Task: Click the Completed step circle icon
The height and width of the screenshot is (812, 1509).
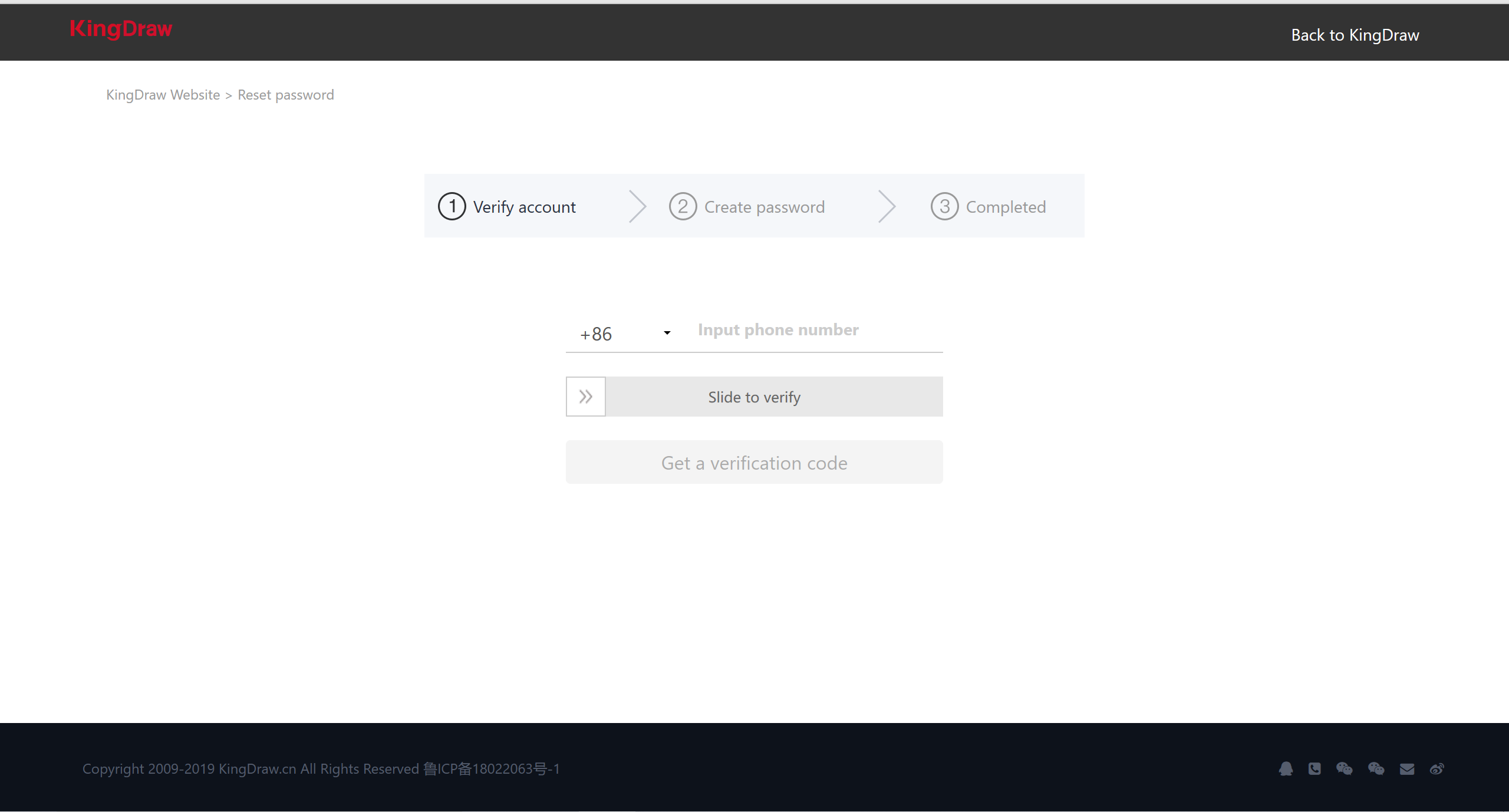Action: coord(945,206)
